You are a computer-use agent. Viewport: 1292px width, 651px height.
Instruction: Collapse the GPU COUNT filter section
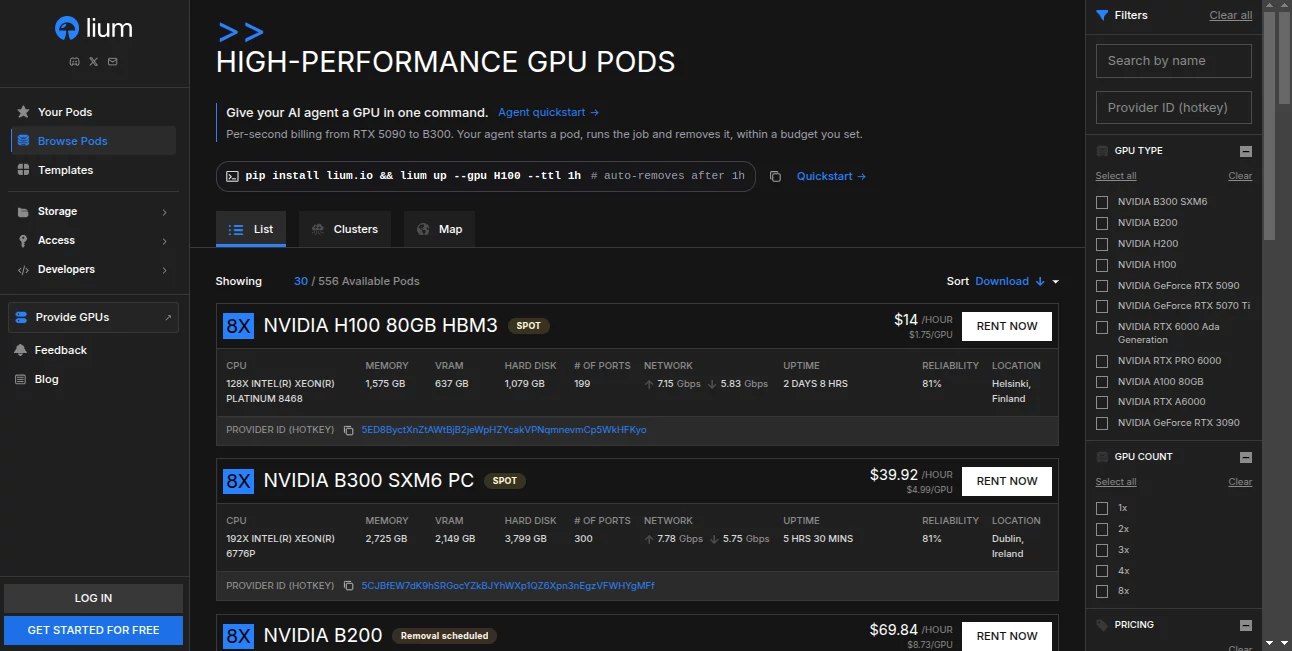[x=1246, y=457]
